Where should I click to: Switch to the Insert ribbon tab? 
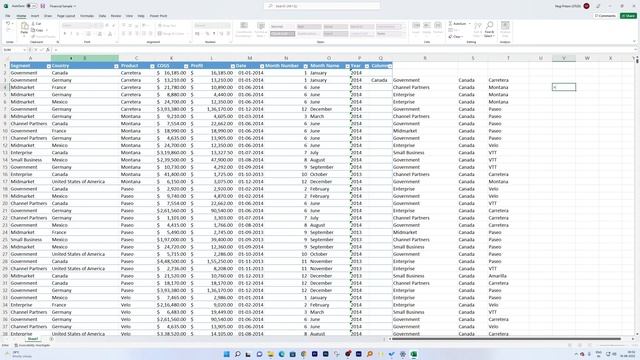click(x=35, y=16)
